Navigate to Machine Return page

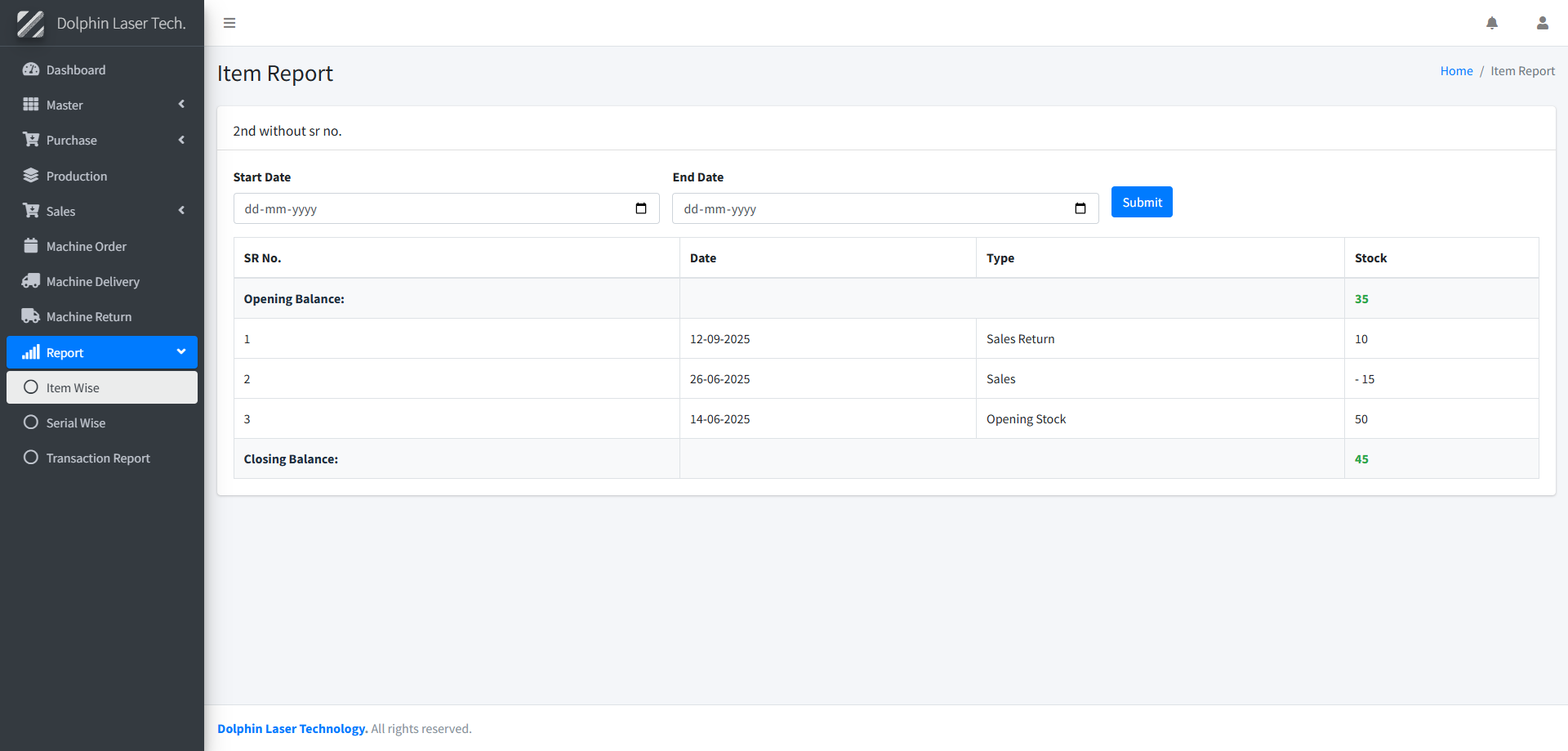tap(89, 317)
